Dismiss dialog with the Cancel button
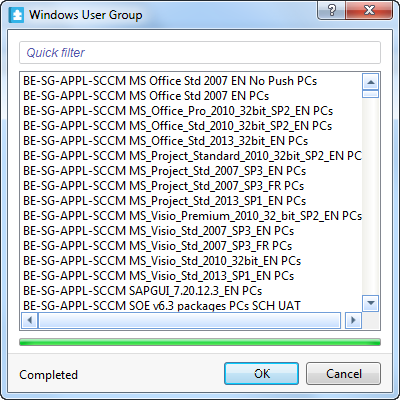Viewport: 400px width, 400px height. click(x=343, y=374)
